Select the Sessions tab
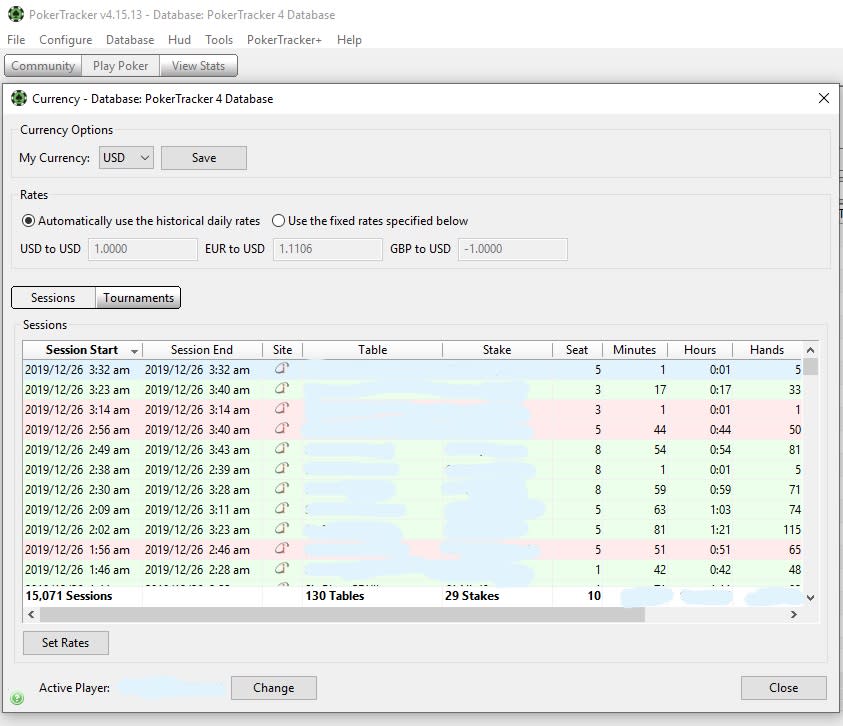The height and width of the screenshot is (726, 843). 53,297
